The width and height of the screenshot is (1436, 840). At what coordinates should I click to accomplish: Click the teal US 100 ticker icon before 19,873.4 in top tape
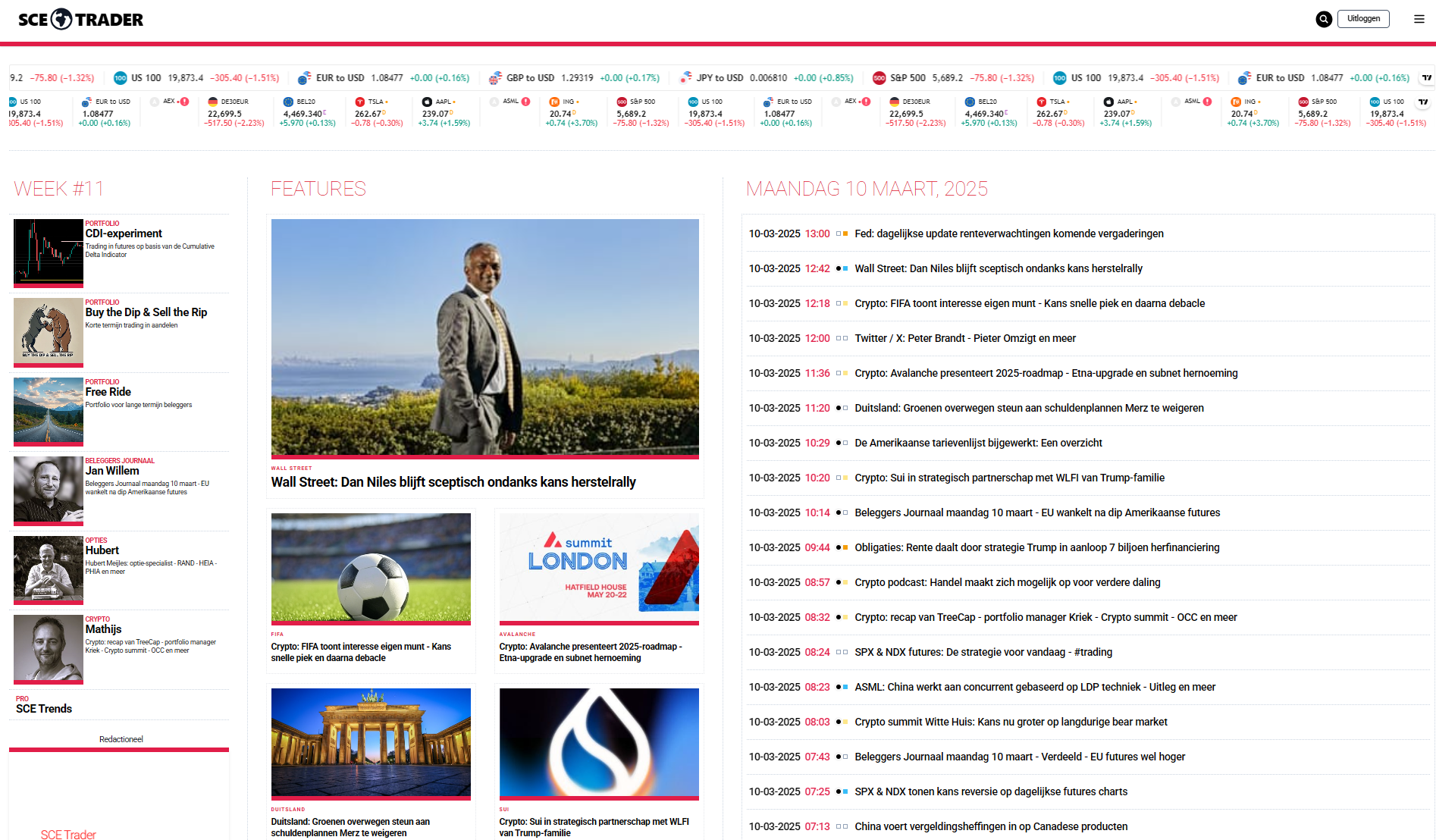[120, 78]
